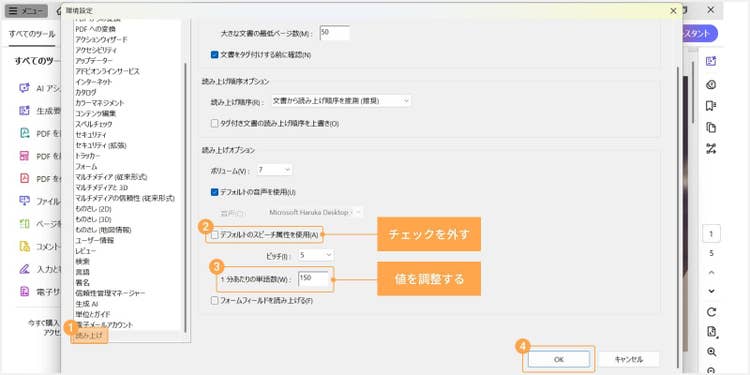
Task: Enable フォームフィールドを読み上げる checkbox
Action: click(x=214, y=301)
